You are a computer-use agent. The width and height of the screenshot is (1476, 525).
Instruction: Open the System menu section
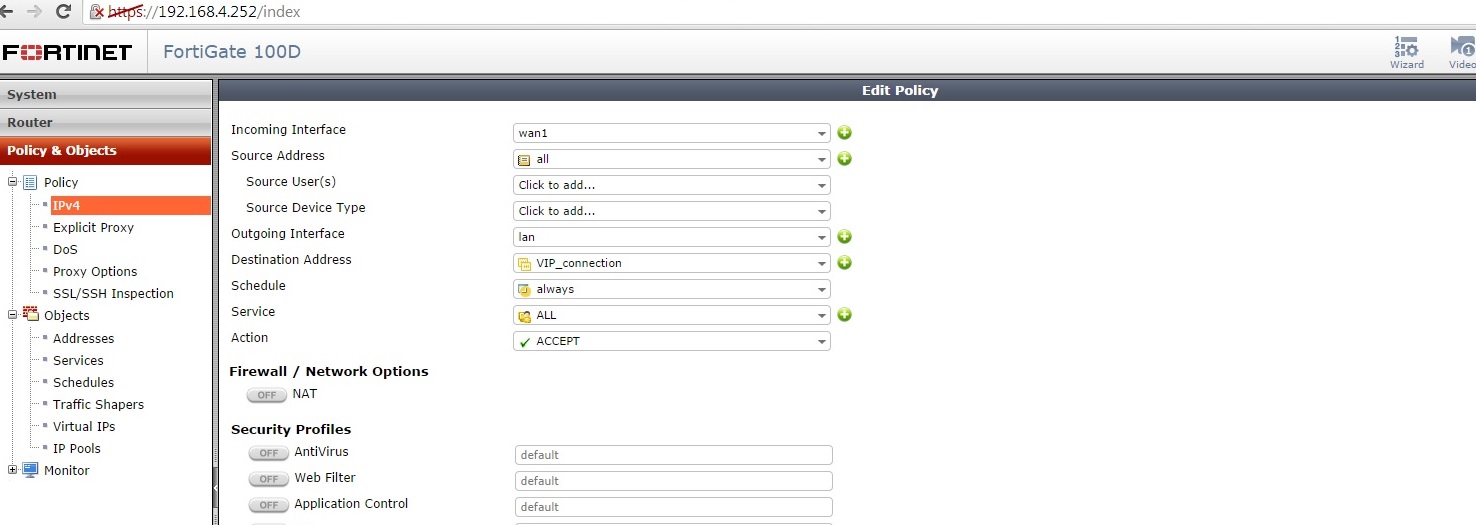coord(105,95)
